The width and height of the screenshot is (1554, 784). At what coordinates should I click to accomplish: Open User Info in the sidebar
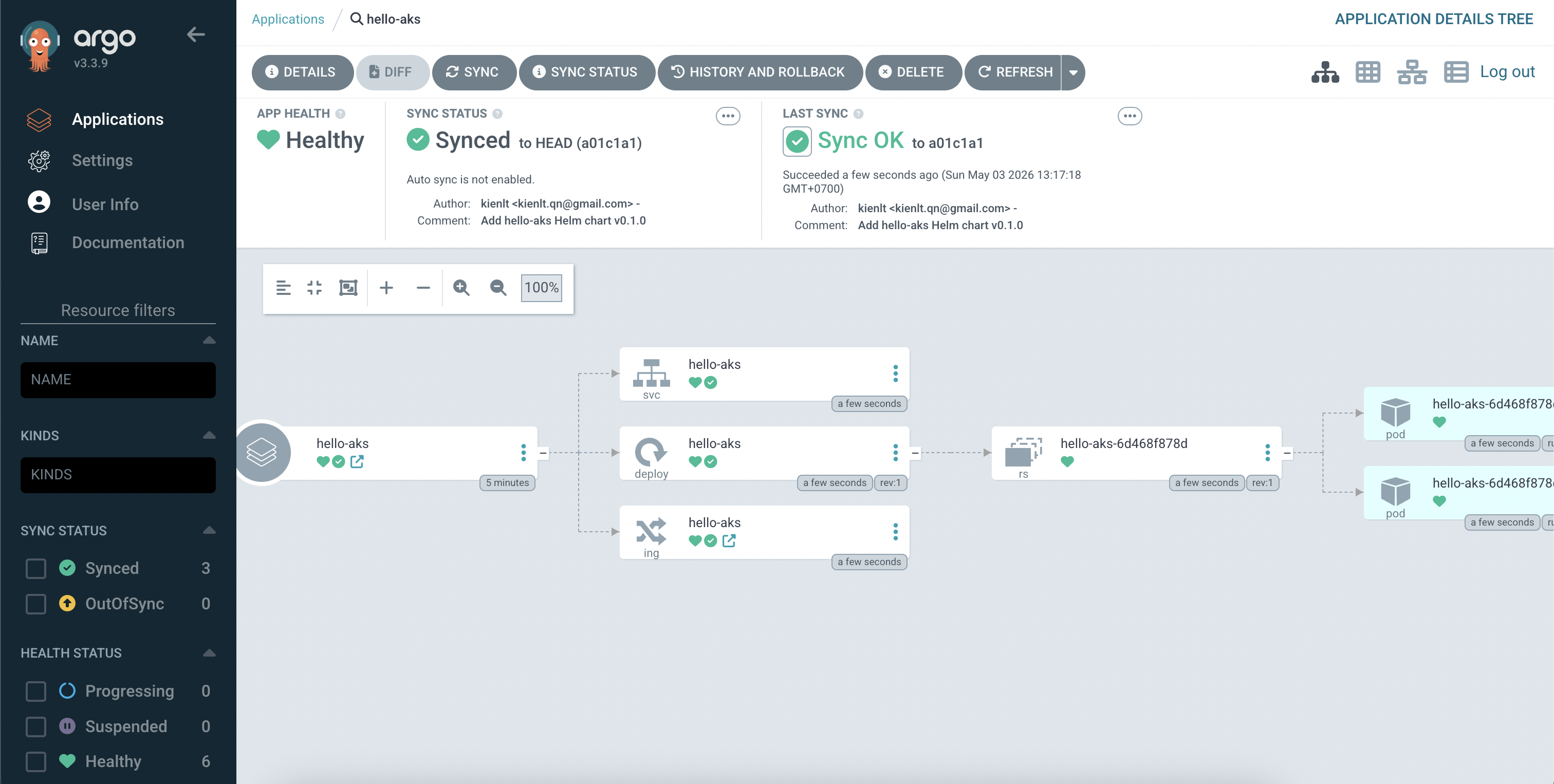105,204
